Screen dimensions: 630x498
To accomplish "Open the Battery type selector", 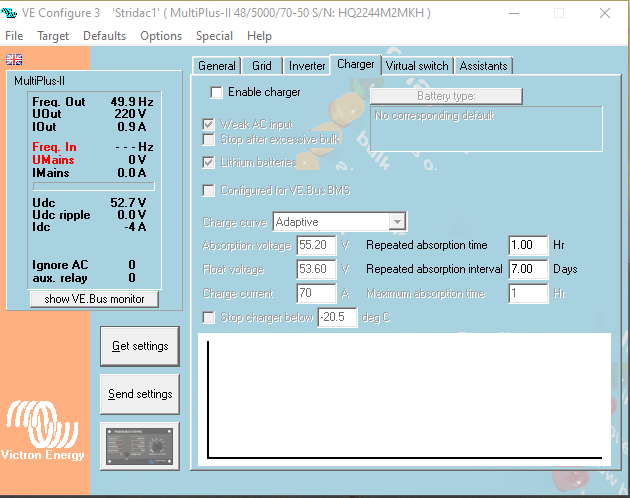I will (x=446, y=96).
